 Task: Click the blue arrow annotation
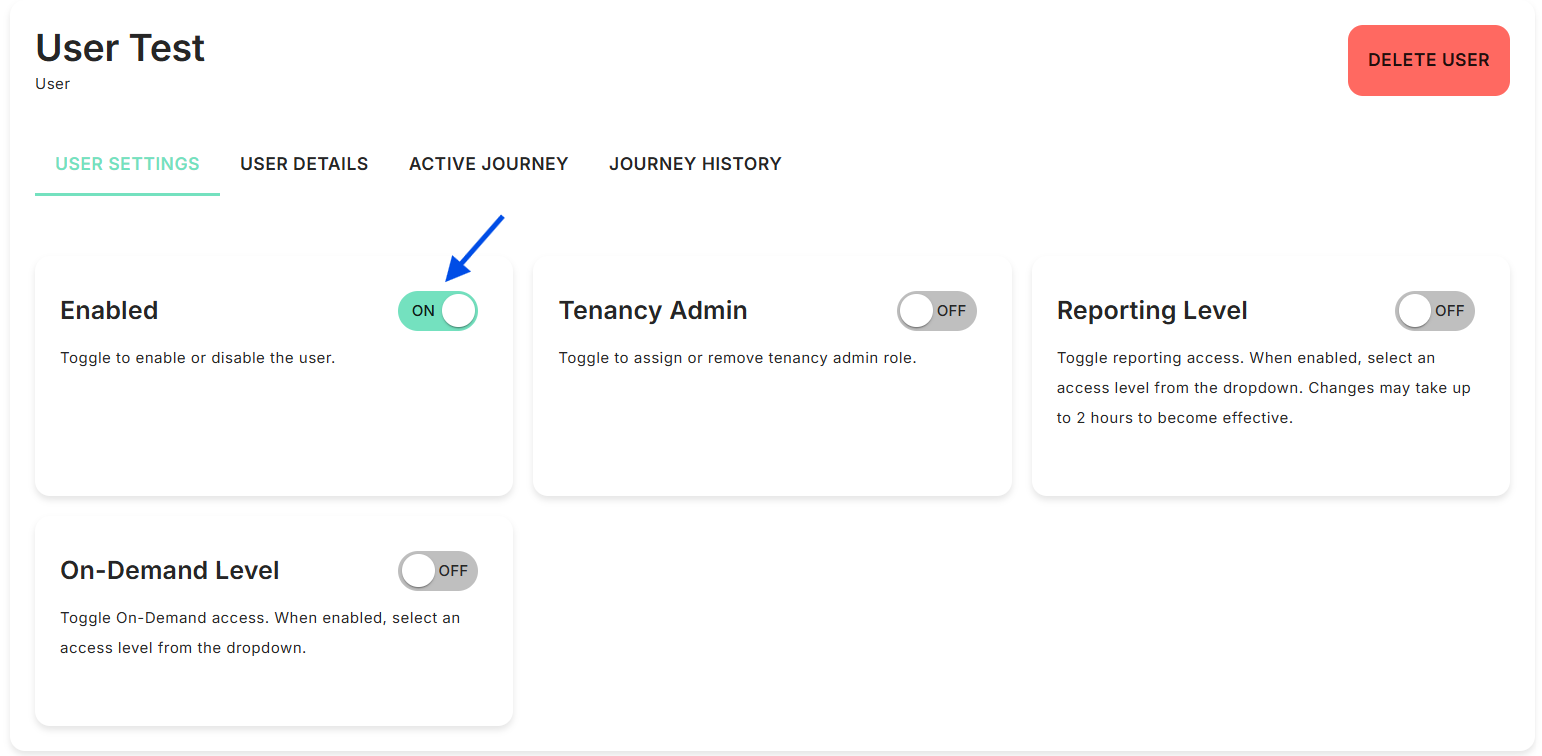click(x=474, y=247)
